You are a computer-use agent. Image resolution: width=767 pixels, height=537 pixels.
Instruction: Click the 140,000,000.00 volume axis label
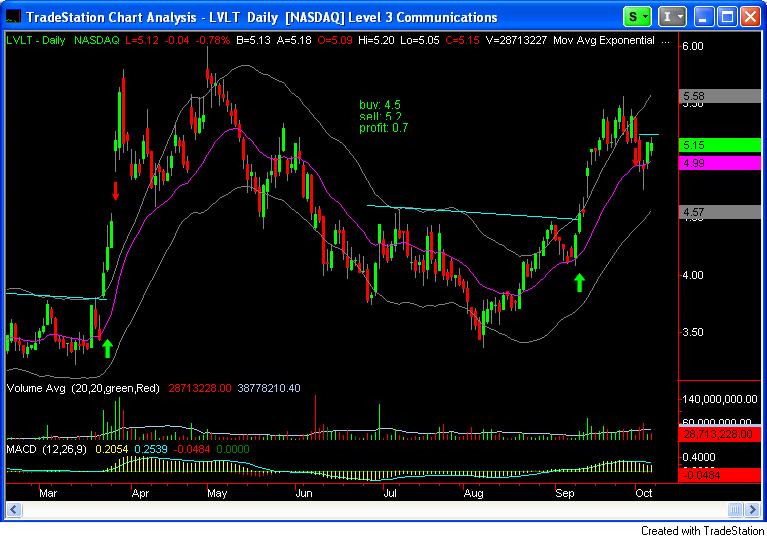point(721,400)
